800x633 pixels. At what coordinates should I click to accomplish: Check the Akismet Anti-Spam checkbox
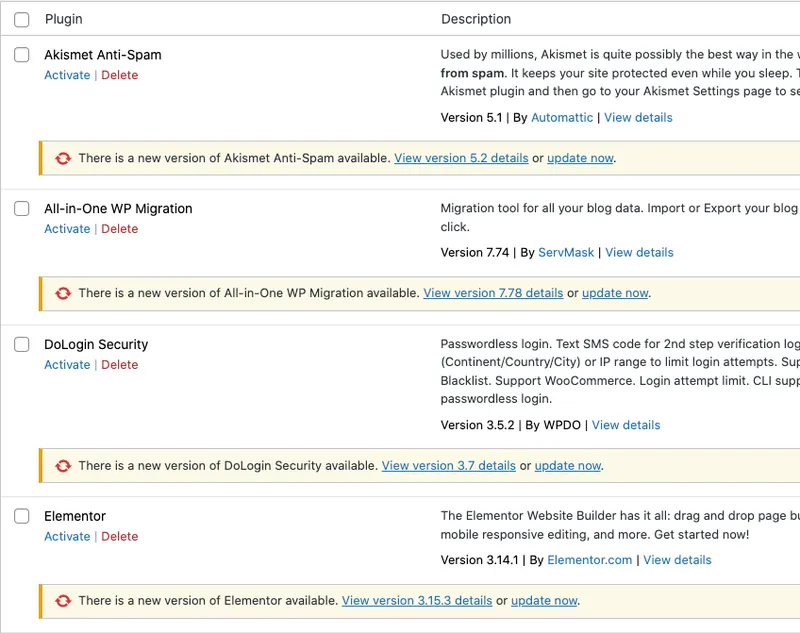coord(21,55)
